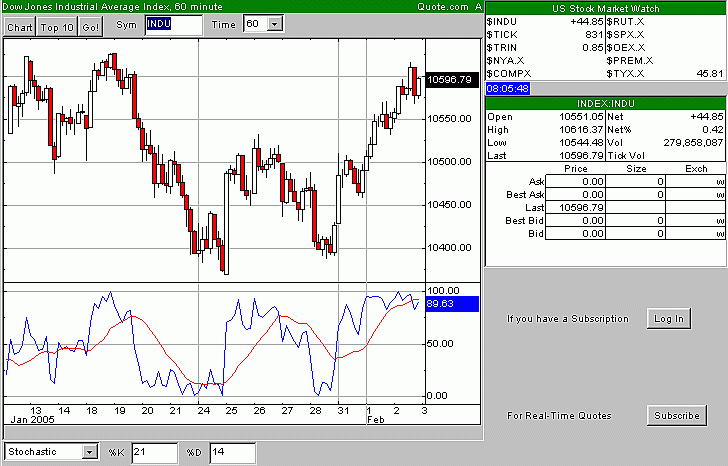
Task: Select $TYX.X in Market Watch
Action: coord(625,74)
